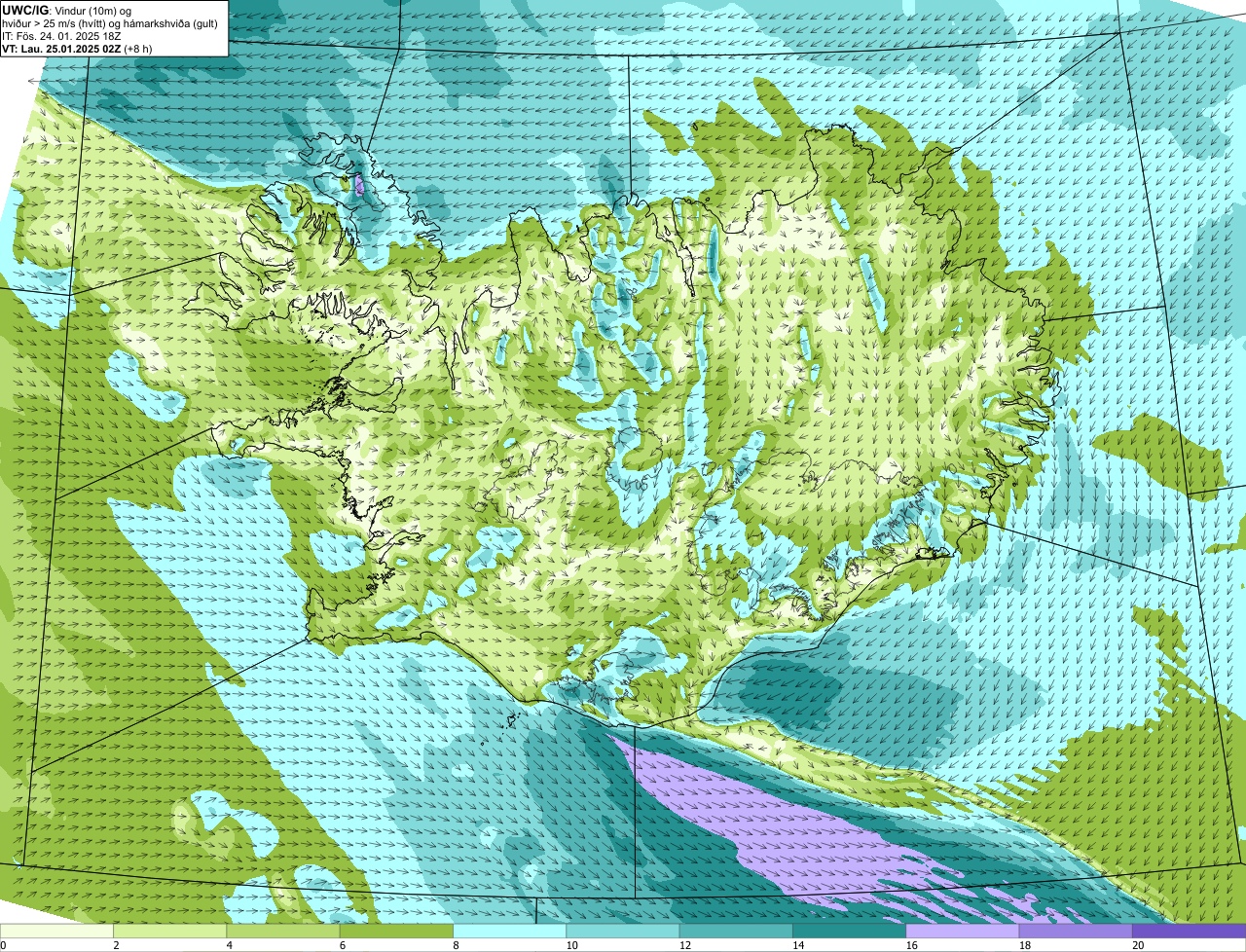
Task: Click the legend value "2"
Action: 115,945
